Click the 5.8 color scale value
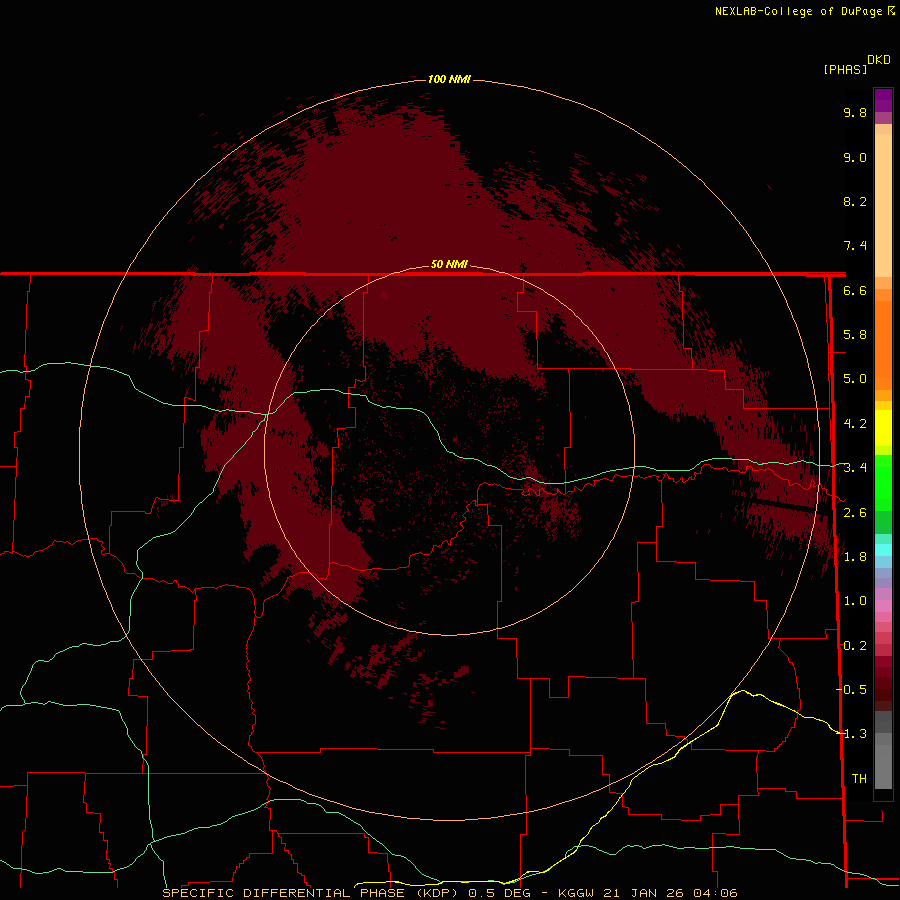Viewport: 900px width, 900px height. (855, 335)
